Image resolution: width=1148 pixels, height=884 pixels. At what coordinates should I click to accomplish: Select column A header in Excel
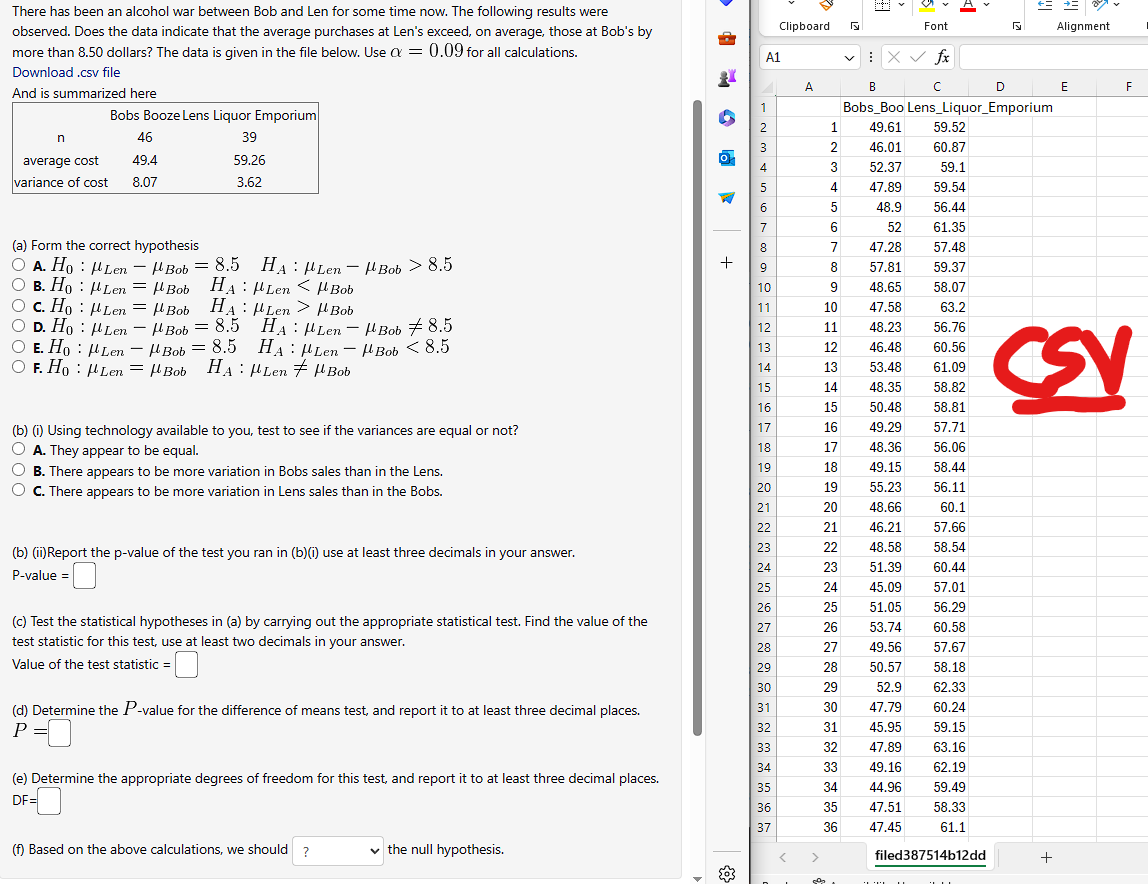808,87
